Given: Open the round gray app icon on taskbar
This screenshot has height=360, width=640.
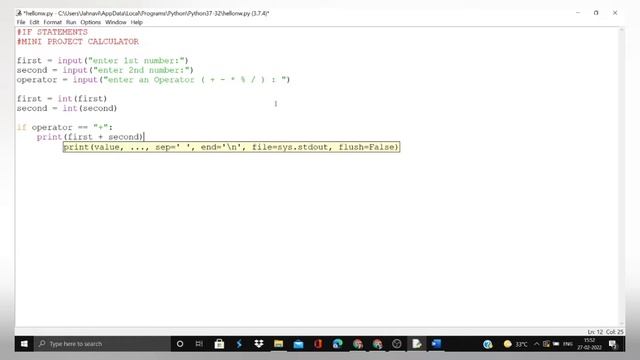Looking at the screenshot, I should pyautogui.click(x=397, y=344).
